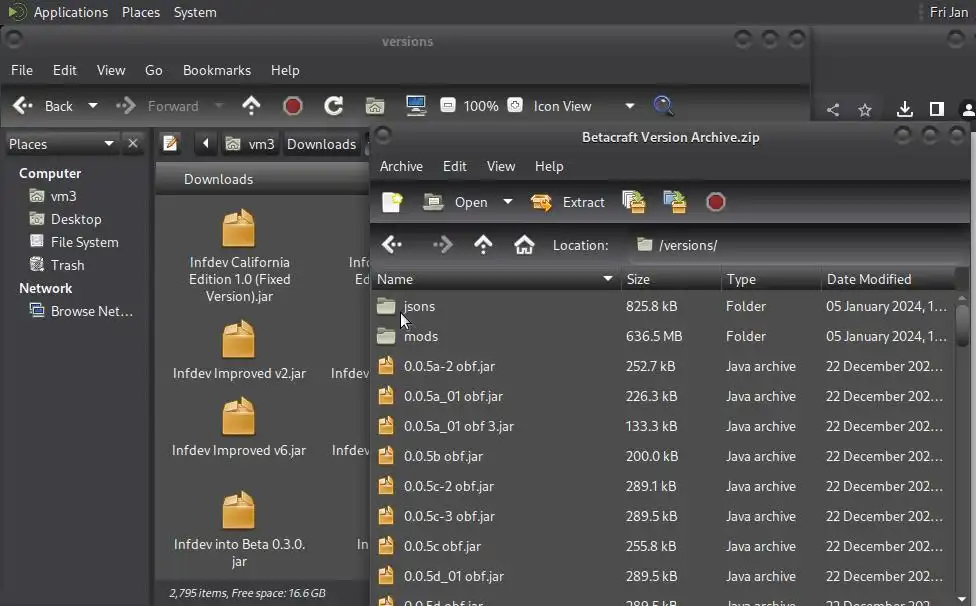The image size is (976, 606).
Task: Click the zoom out button beside 100%
Action: [448, 105]
